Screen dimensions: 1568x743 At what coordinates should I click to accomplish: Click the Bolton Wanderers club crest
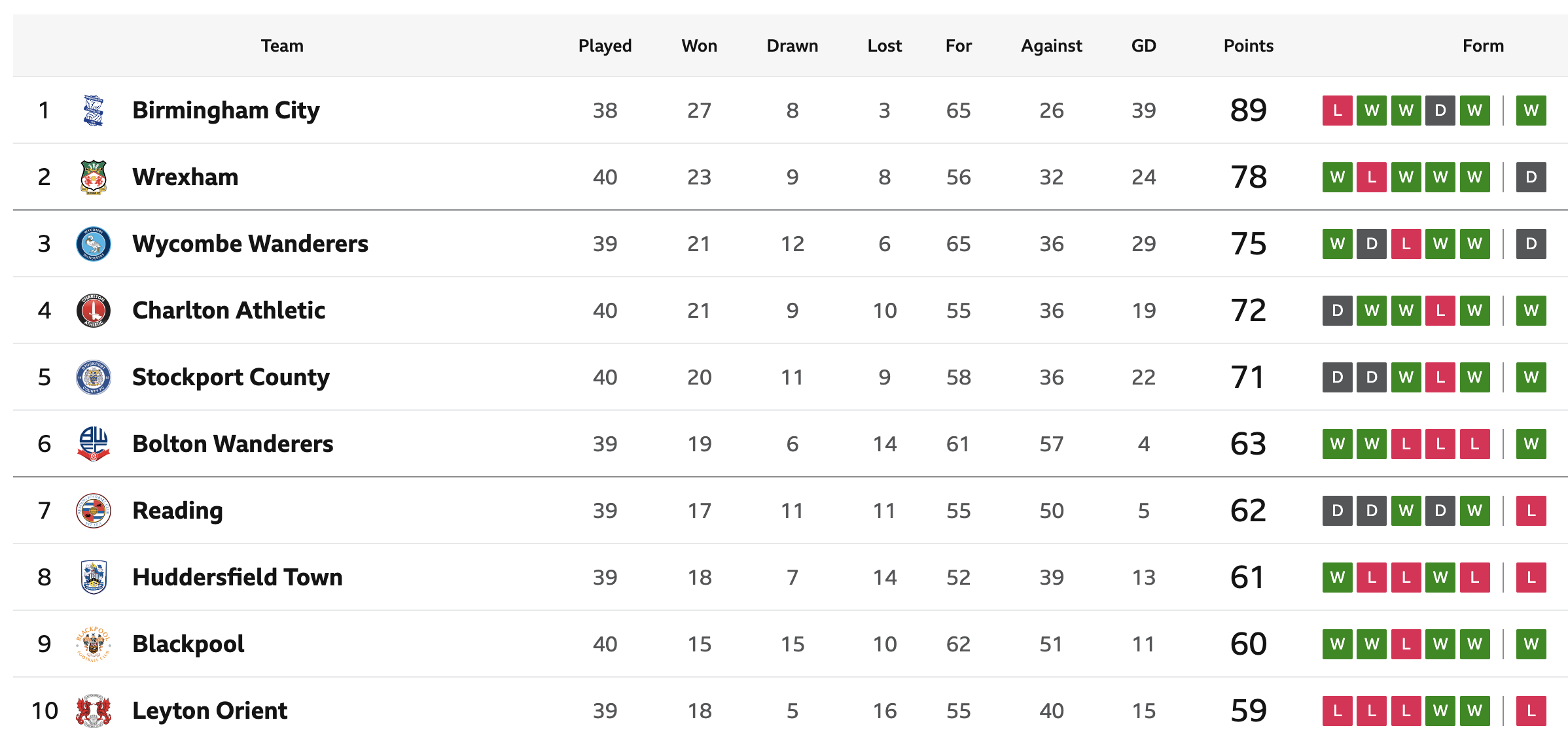94,444
